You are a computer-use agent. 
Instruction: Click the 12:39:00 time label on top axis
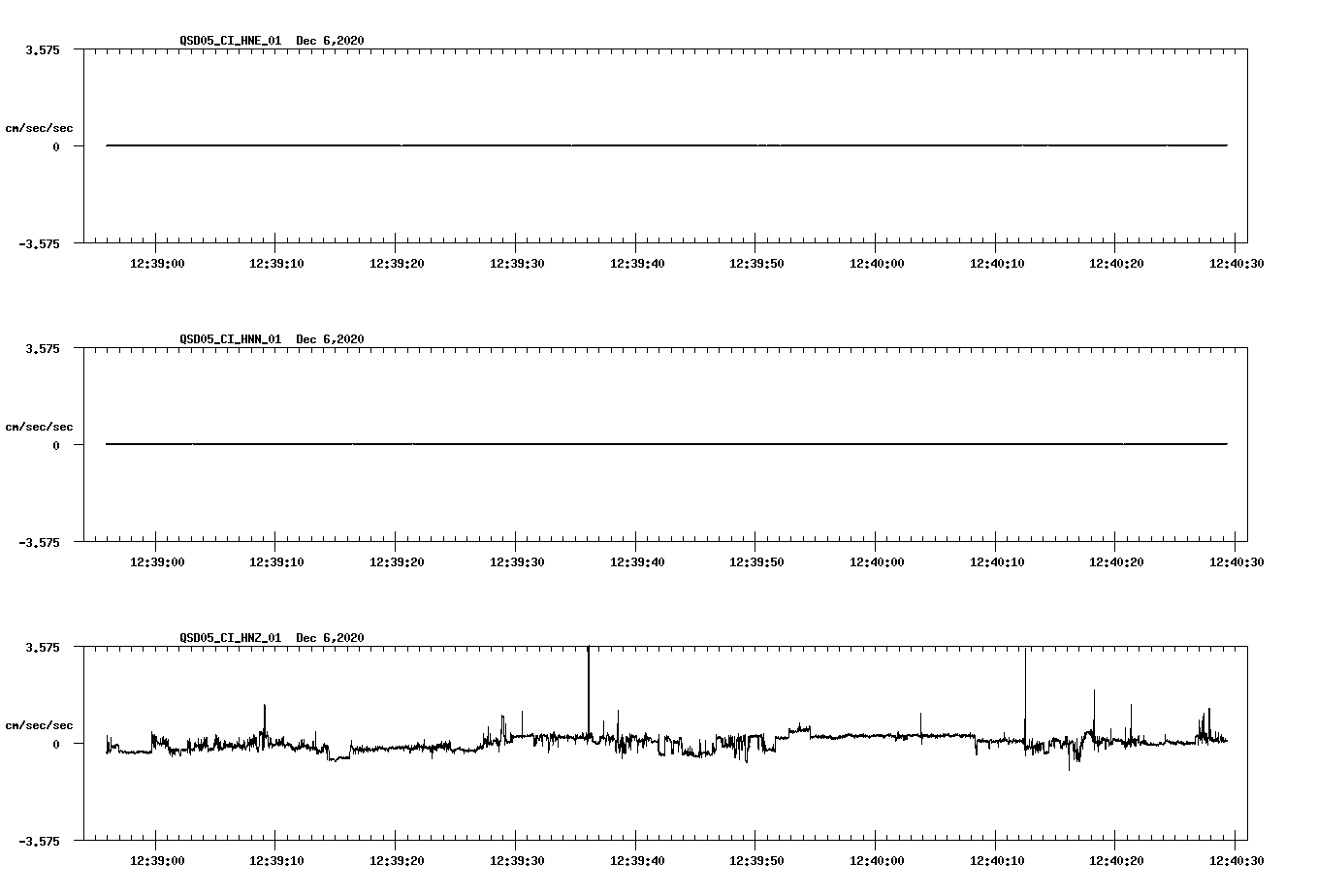[158, 261]
